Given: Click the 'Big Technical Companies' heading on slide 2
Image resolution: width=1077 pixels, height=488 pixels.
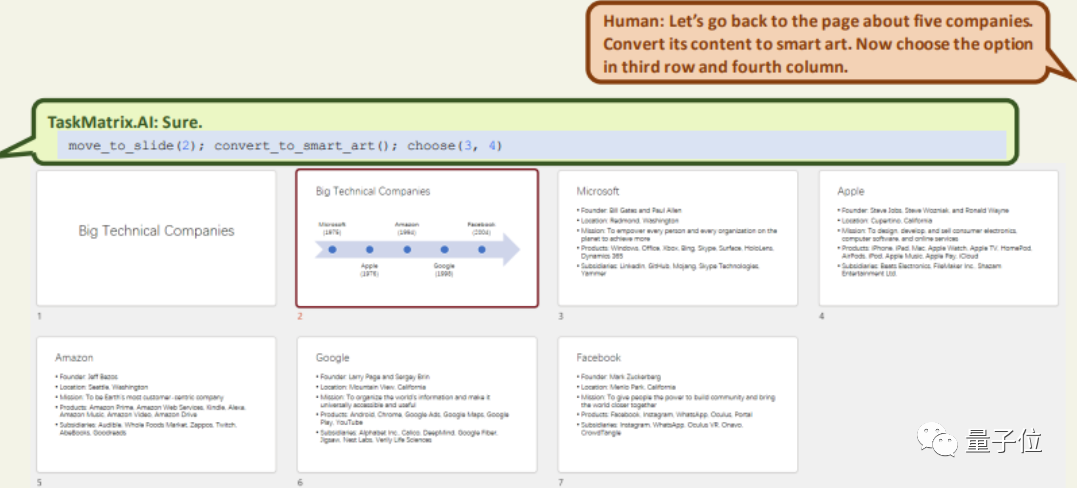Looking at the screenshot, I should (x=373, y=191).
